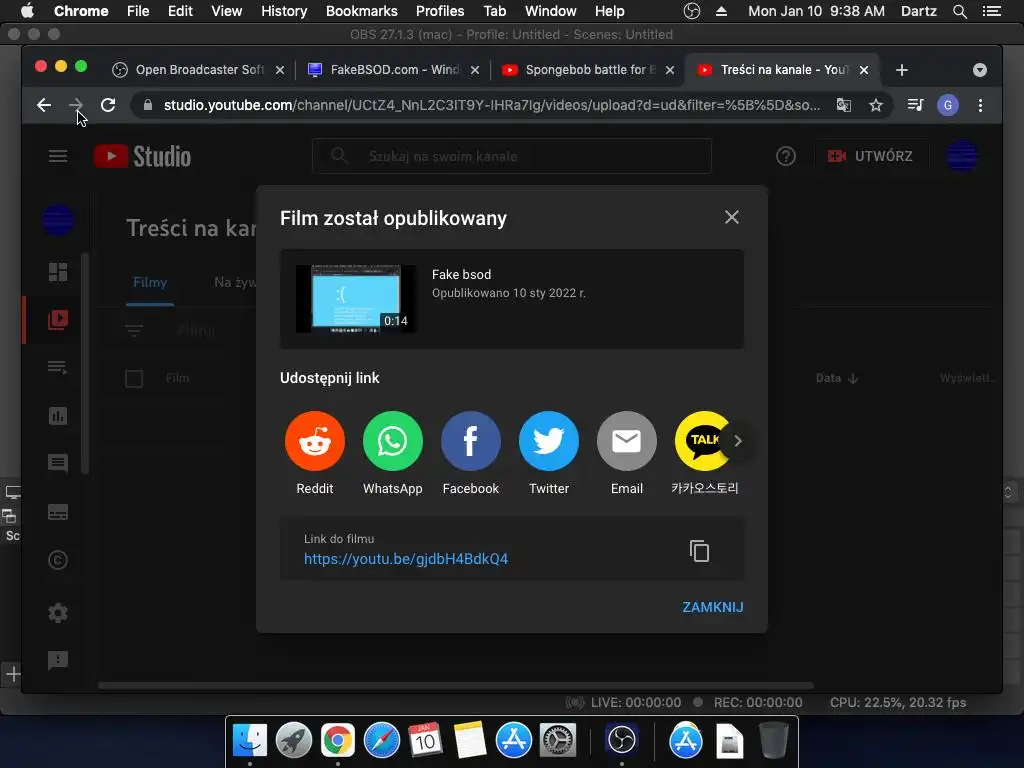Screen dimensions: 1024x768
Task: Click channel avatar in sidebar
Action: [x=58, y=220]
